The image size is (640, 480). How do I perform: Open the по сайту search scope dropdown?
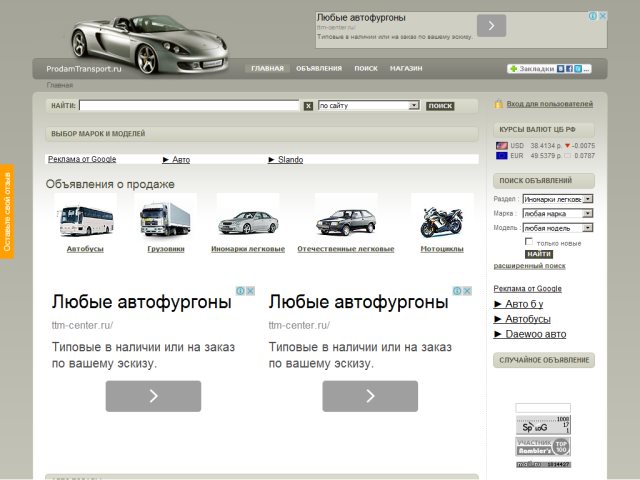coord(369,105)
